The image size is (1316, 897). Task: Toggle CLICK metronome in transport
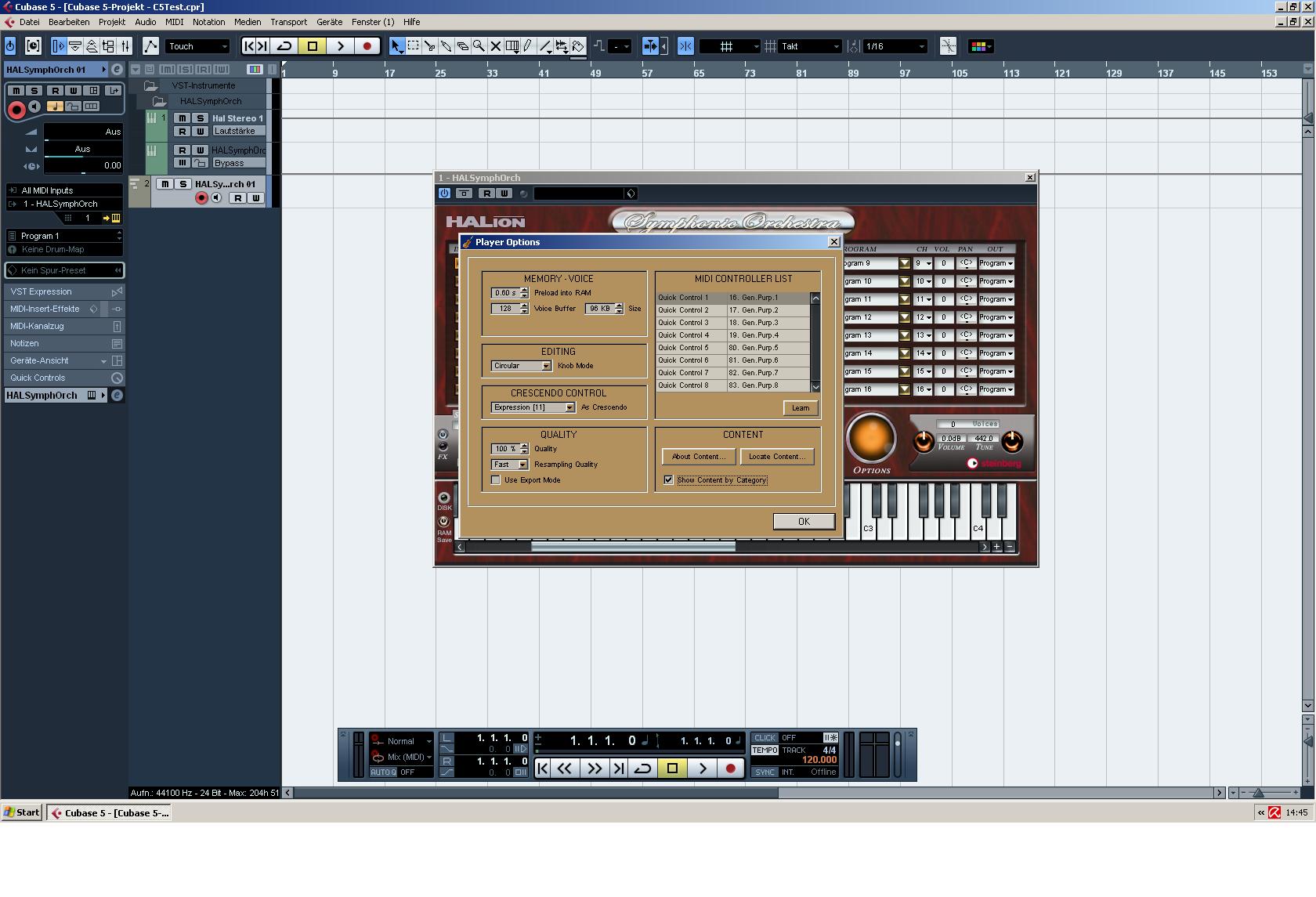[x=765, y=738]
